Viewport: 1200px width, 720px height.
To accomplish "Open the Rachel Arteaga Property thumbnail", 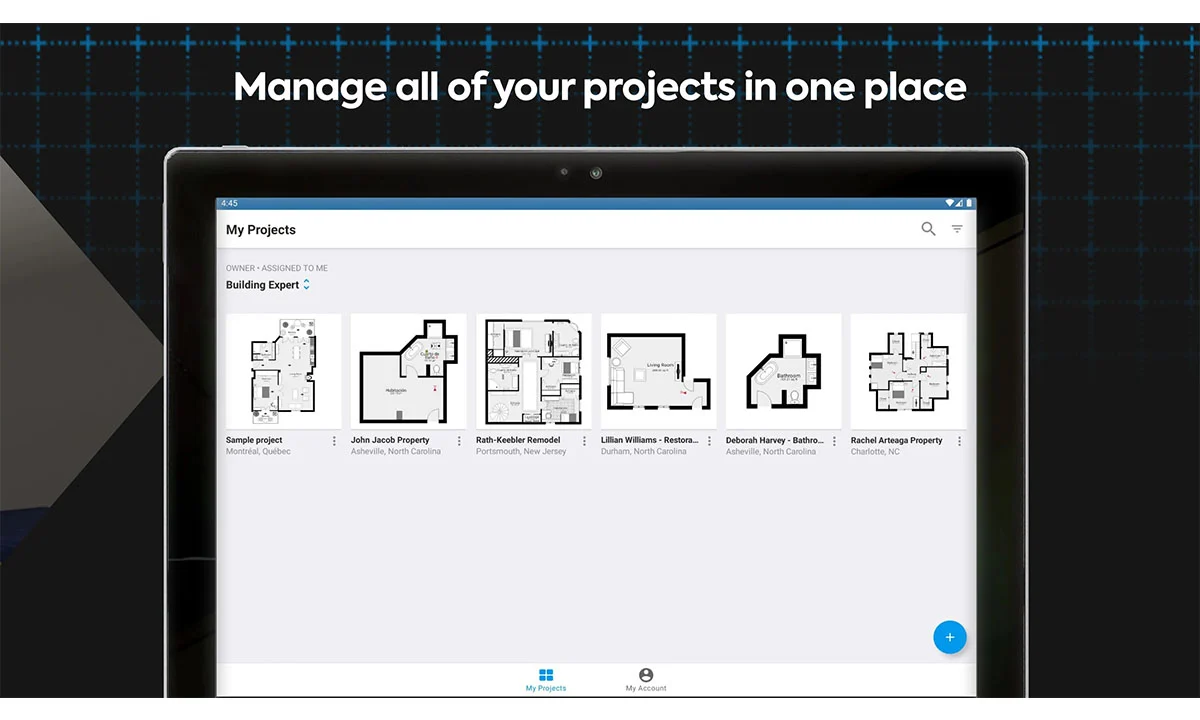I will pos(908,371).
